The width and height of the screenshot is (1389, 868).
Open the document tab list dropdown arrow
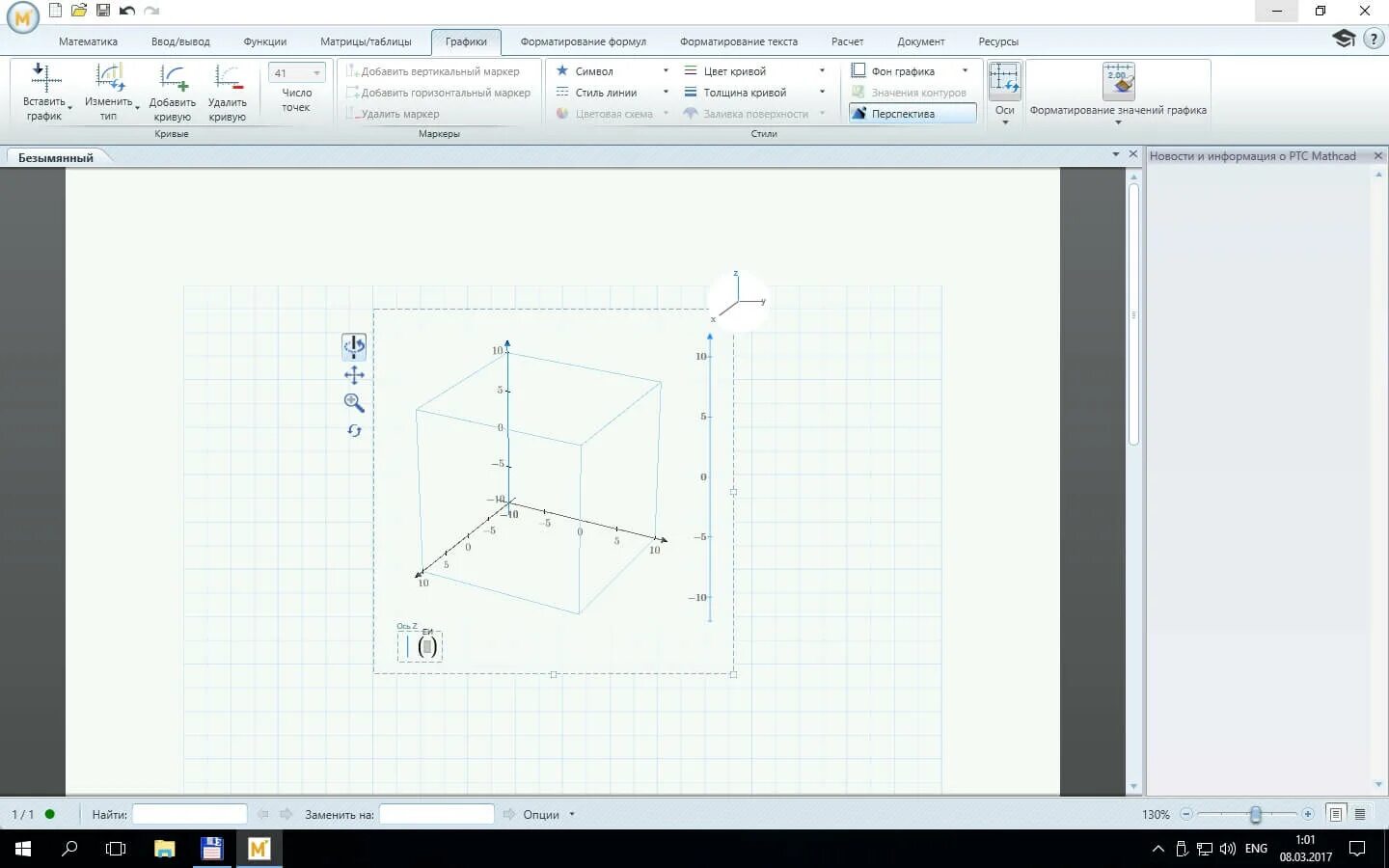(x=1116, y=154)
